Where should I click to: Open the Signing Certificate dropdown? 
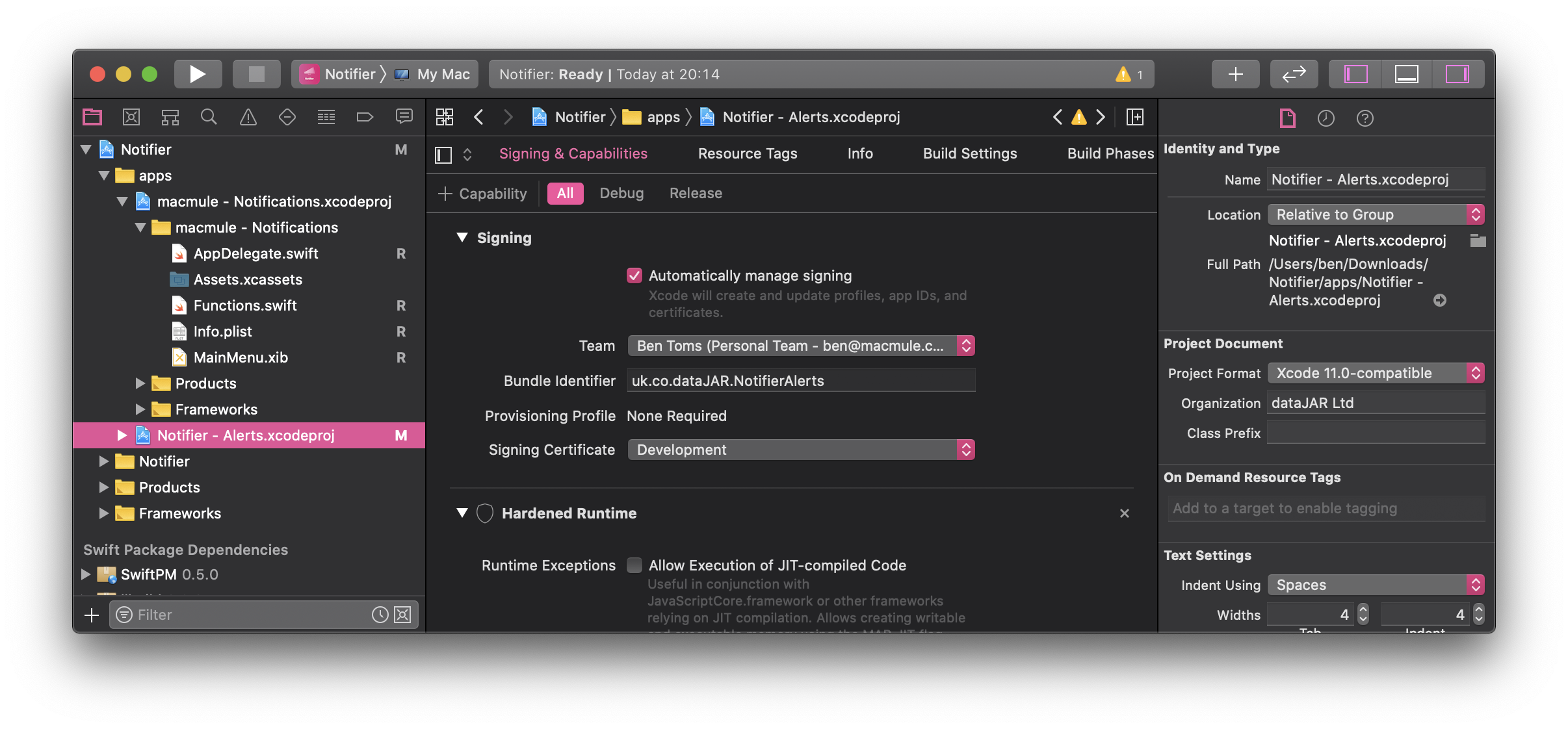point(800,450)
